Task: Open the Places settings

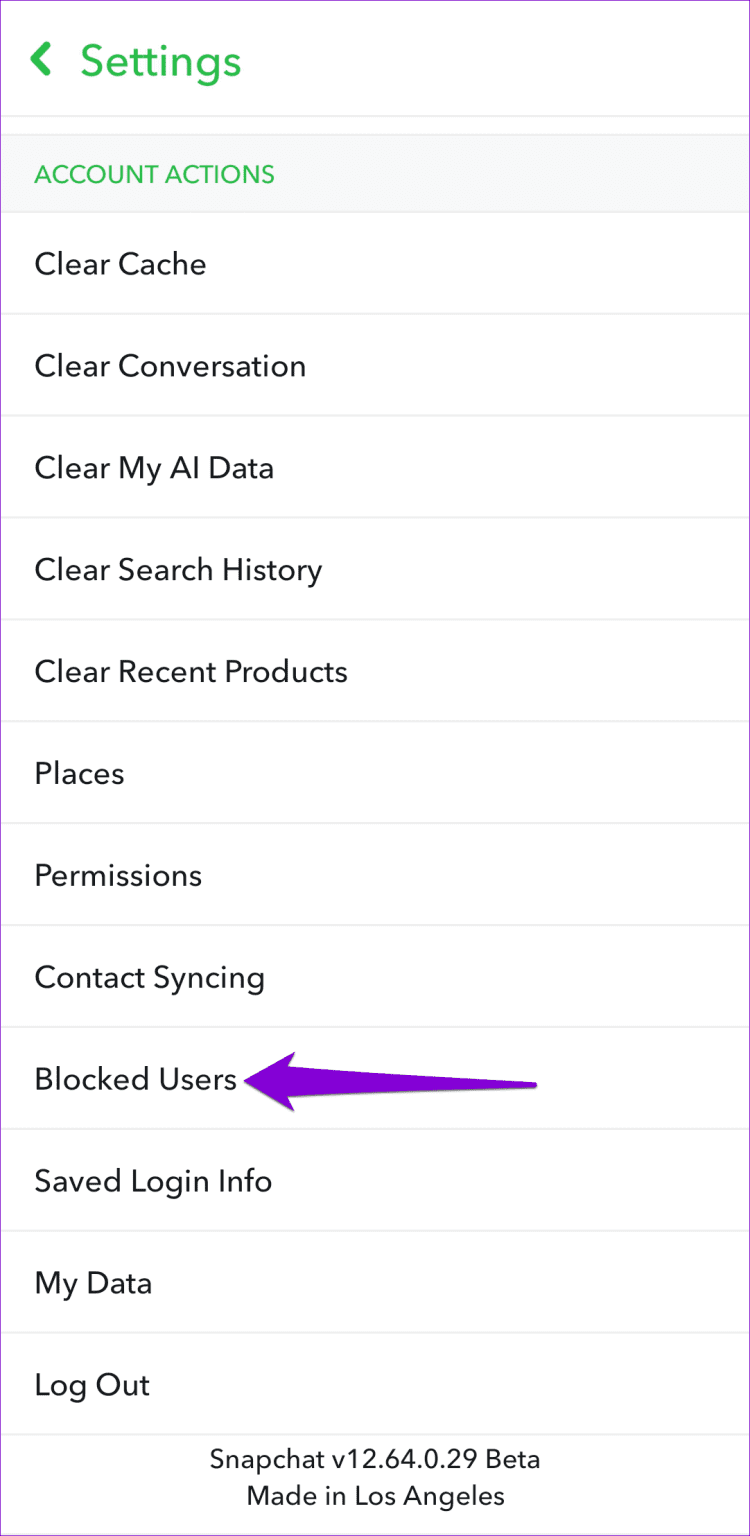Action: tap(79, 773)
